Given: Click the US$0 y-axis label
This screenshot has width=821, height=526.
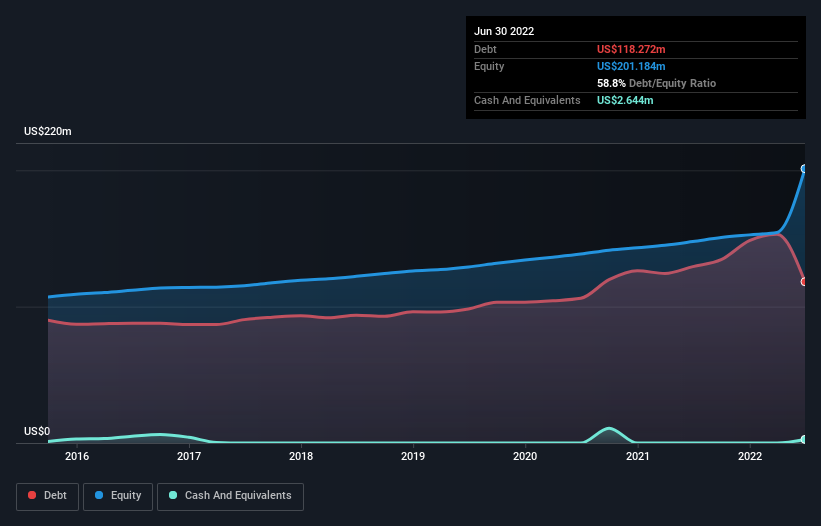Looking at the screenshot, I should tap(37, 431).
